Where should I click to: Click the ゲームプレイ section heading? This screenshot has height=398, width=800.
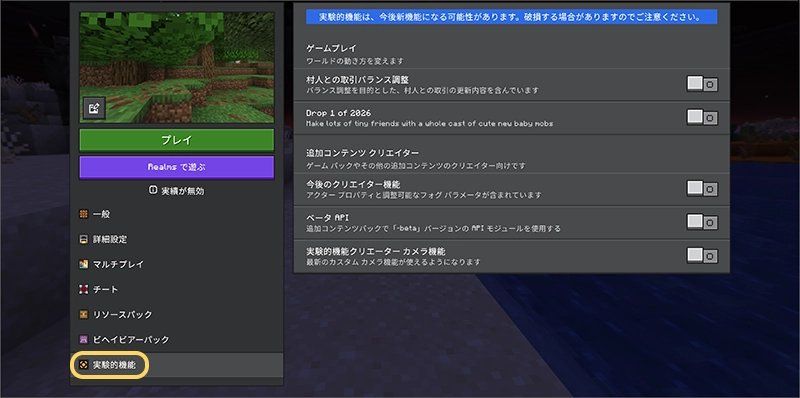coord(331,48)
